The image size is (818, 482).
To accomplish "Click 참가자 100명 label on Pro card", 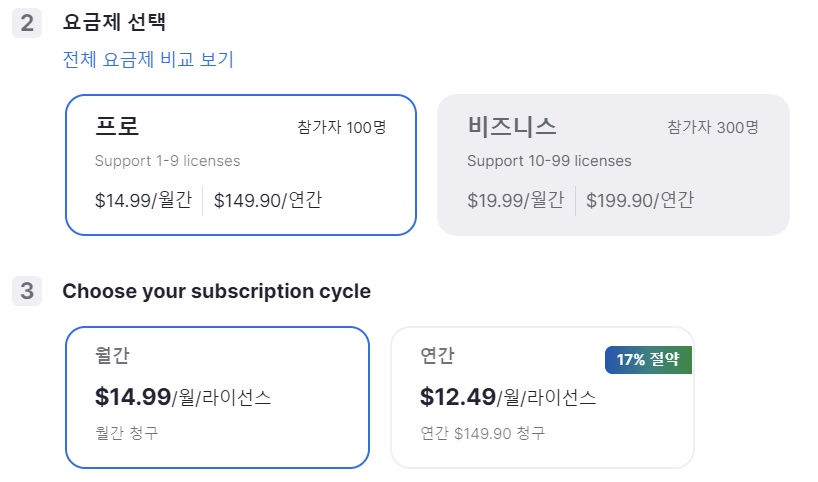I will pos(342,127).
